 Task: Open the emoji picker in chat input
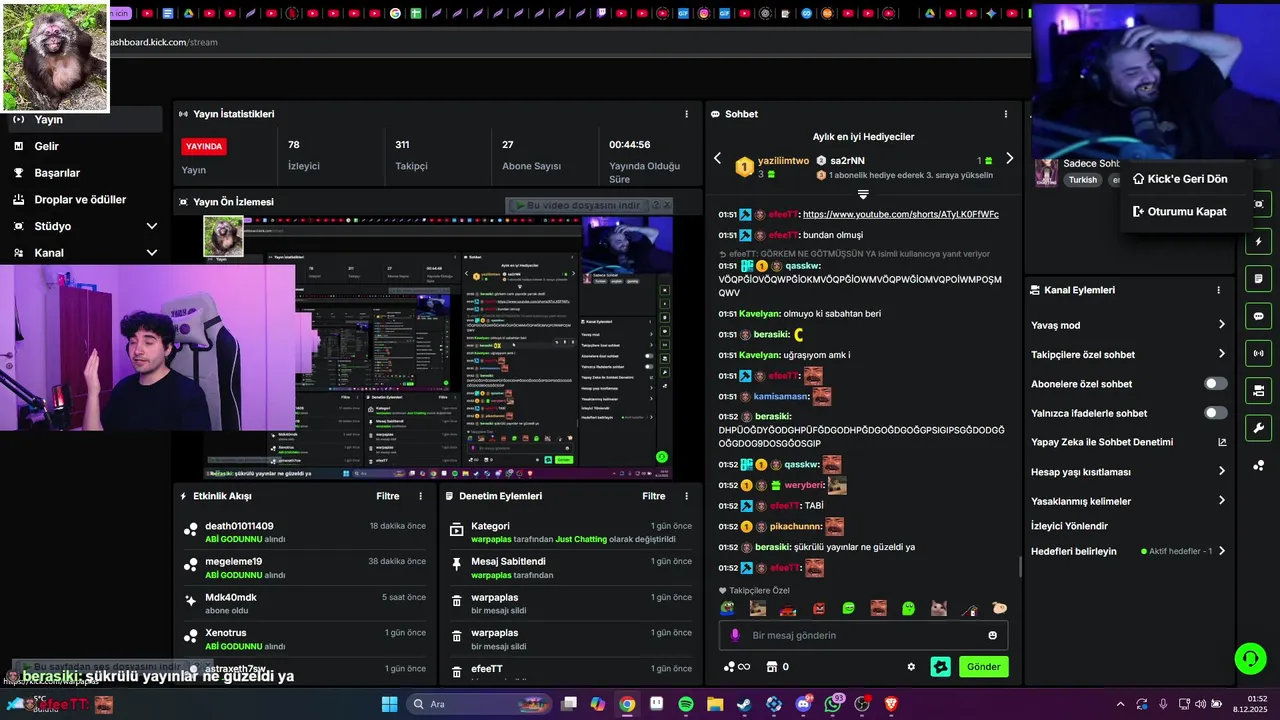point(992,635)
